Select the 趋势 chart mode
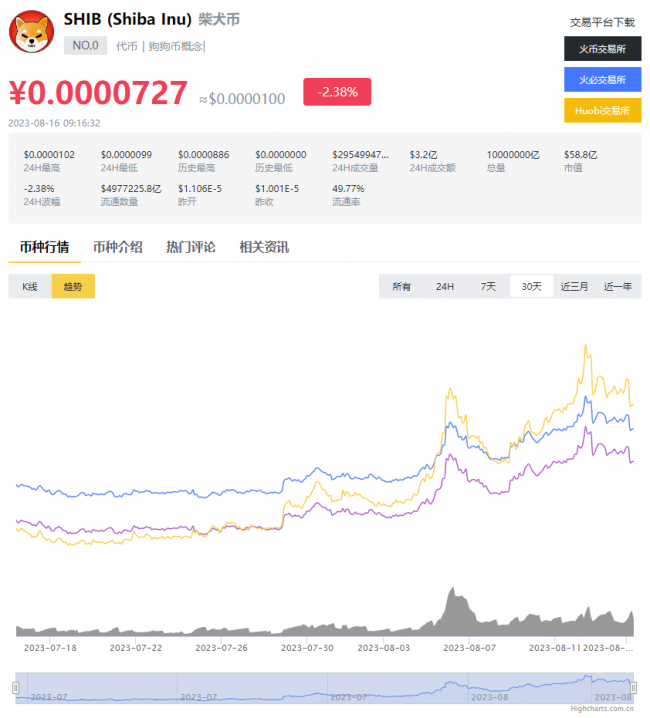This screenshot has width=650, height=718. (73, 286)
